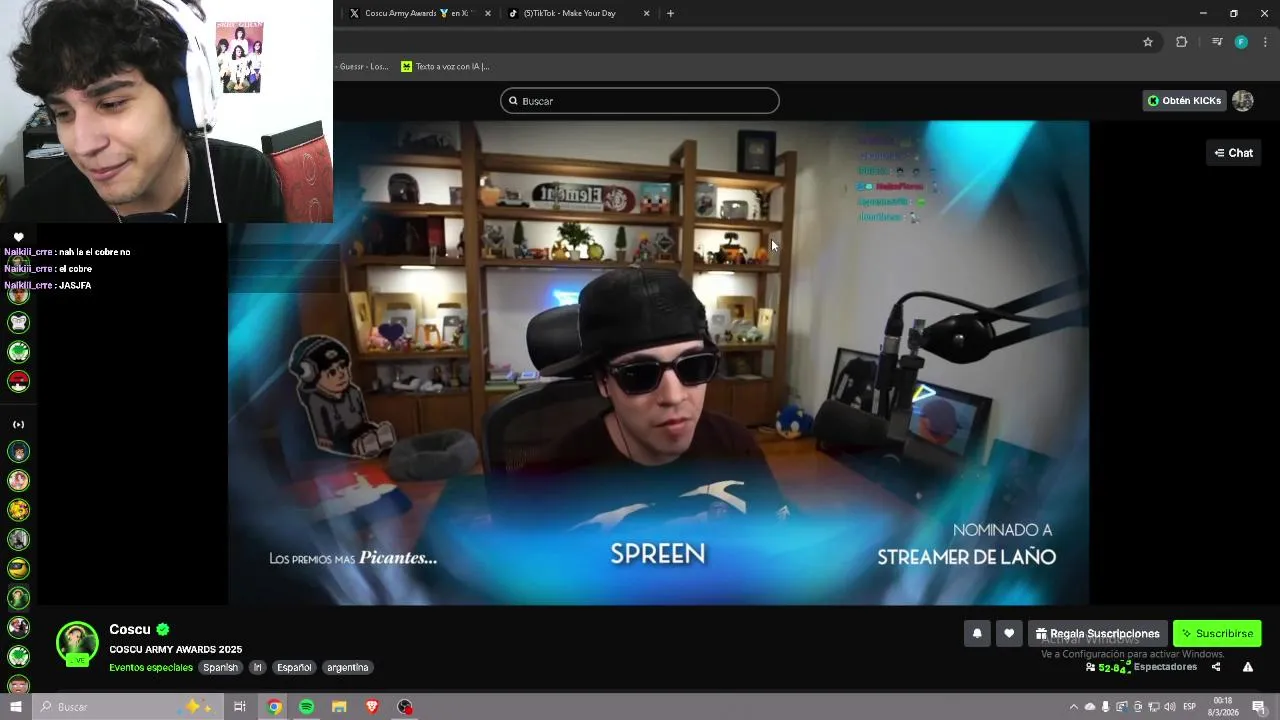The width and height of the screenshot is (1280, 720).
Task: Open the volume speaker tray icon
Action: [x=1169, y=707]
